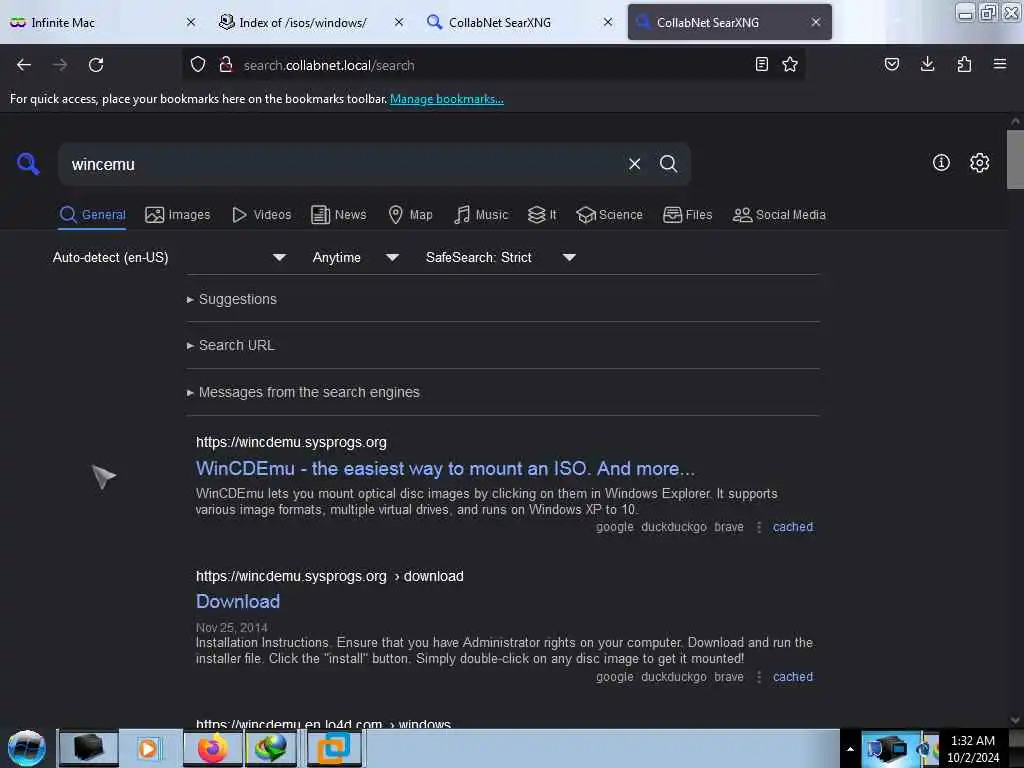
Task: Close the Index of /isos/windows/ tab
Action: pos(399,22)
